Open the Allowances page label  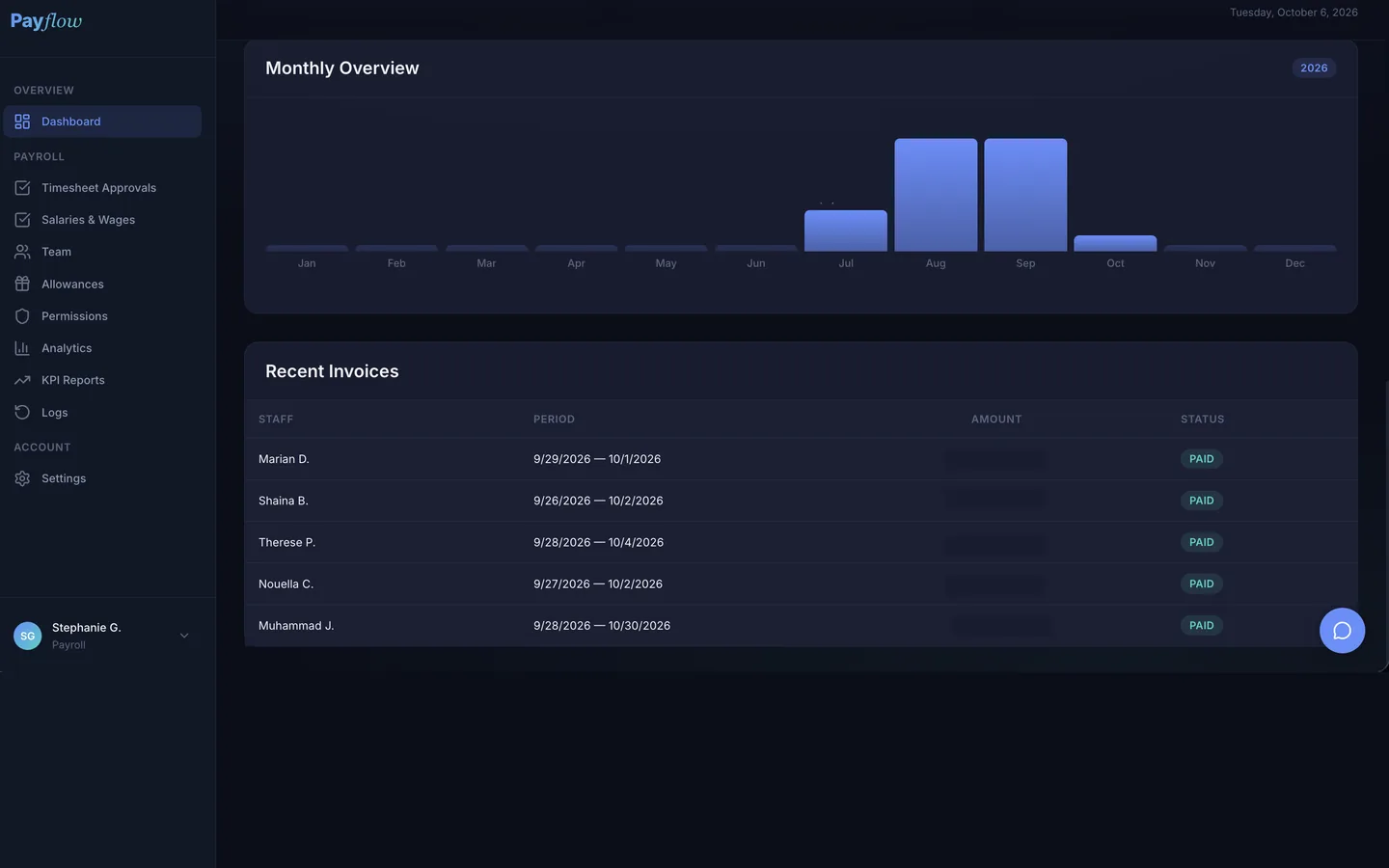[x=72, y=285]
